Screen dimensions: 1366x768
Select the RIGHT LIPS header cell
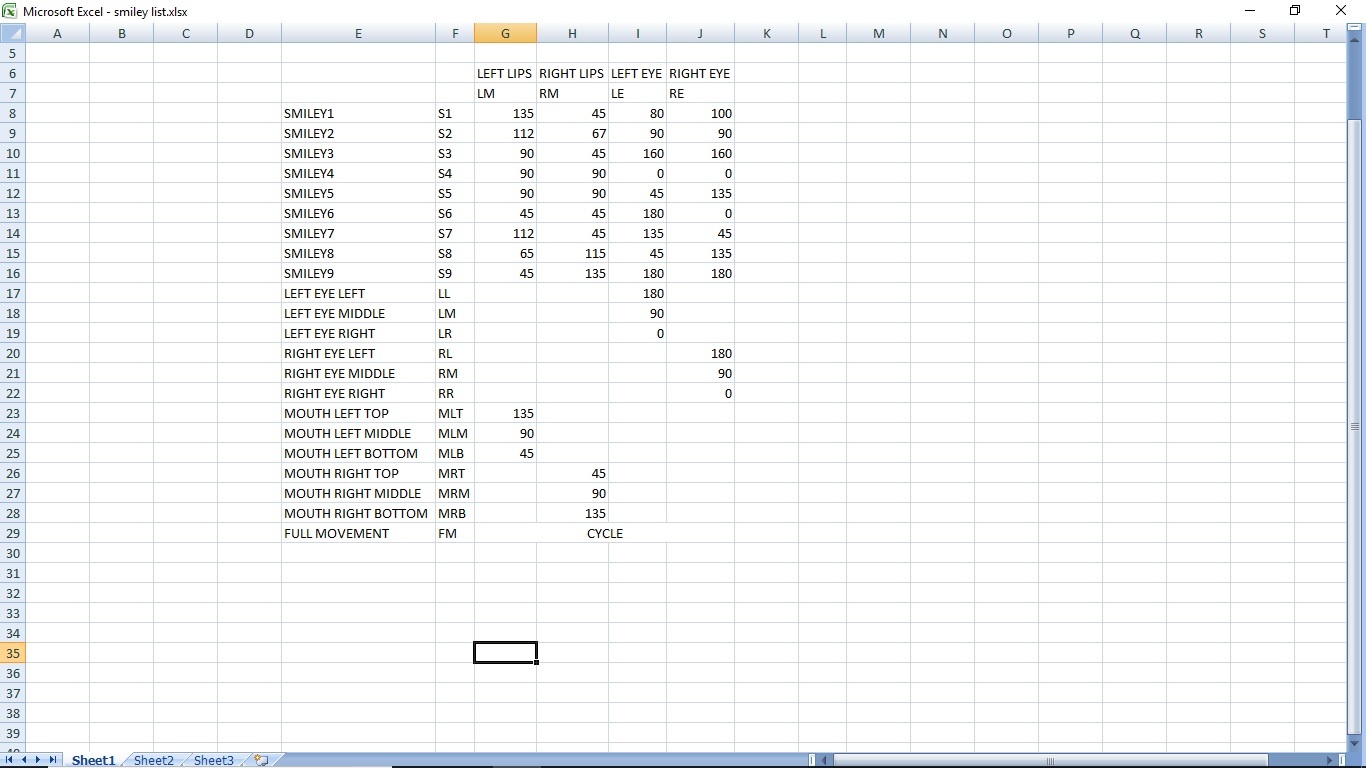pos(572,73)
